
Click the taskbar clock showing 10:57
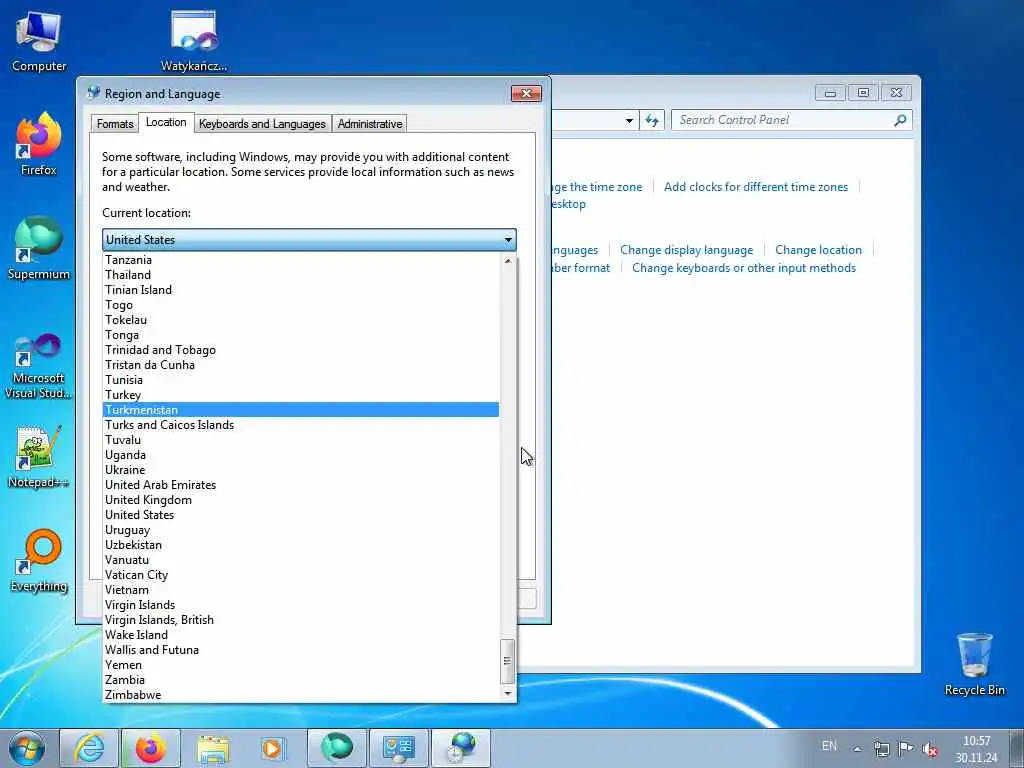(x=976, y=749)
